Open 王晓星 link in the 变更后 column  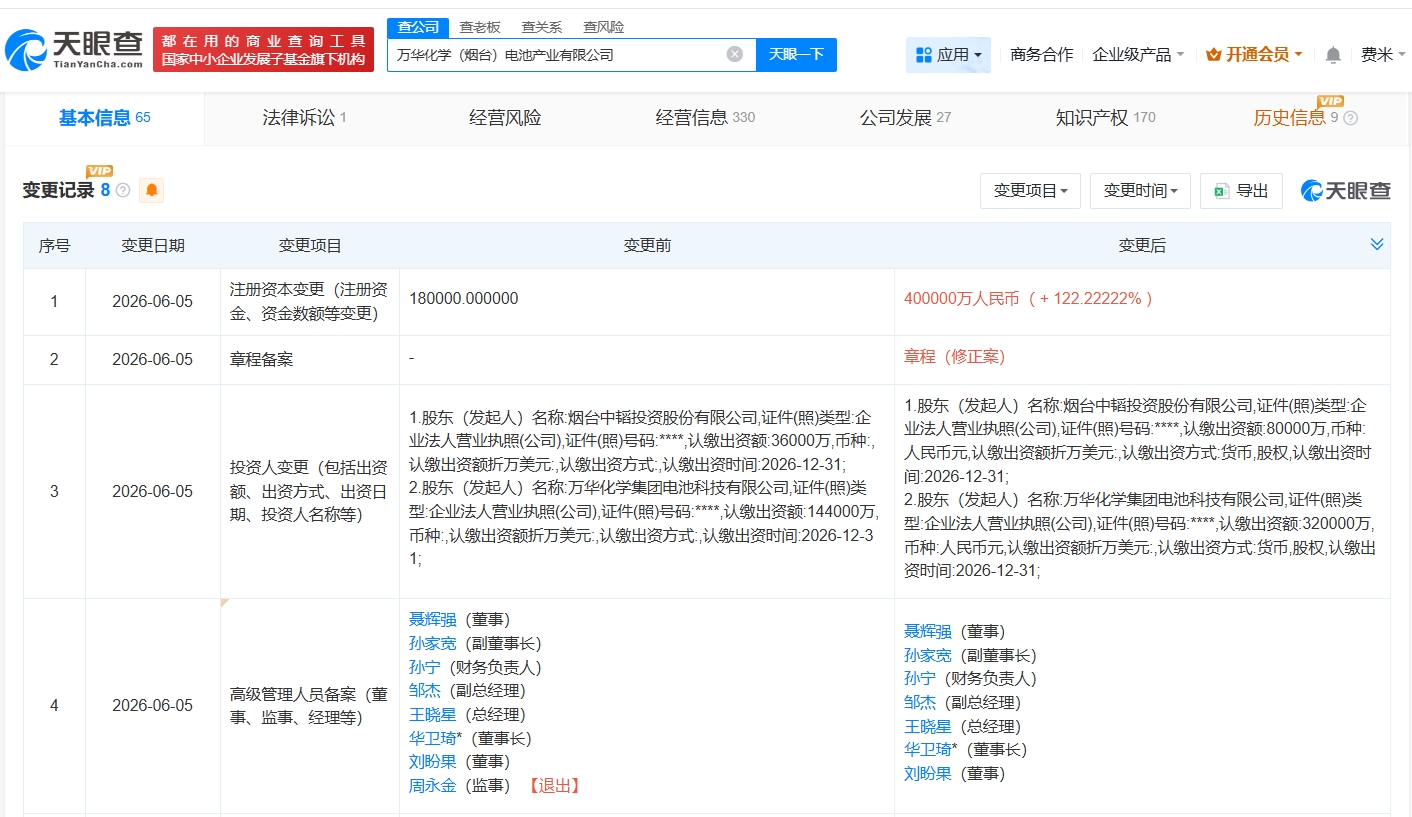(x=928, y=727)
